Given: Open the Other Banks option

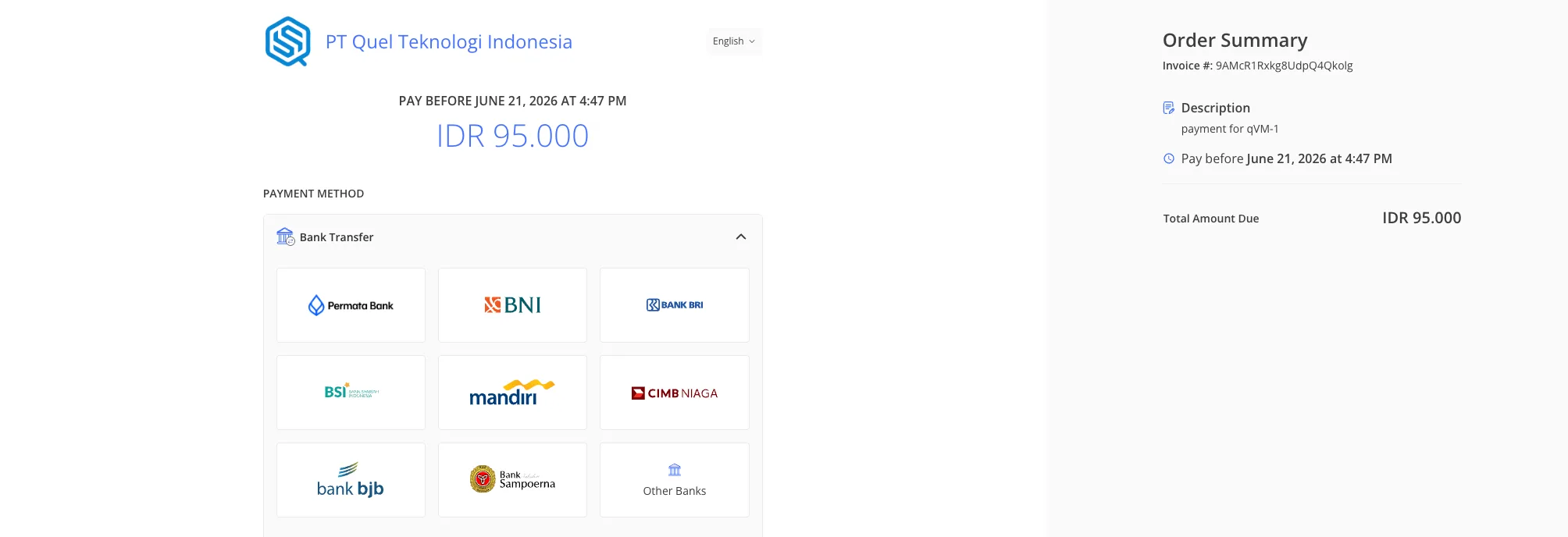Looking at the screenshot, I should [675, 480].
